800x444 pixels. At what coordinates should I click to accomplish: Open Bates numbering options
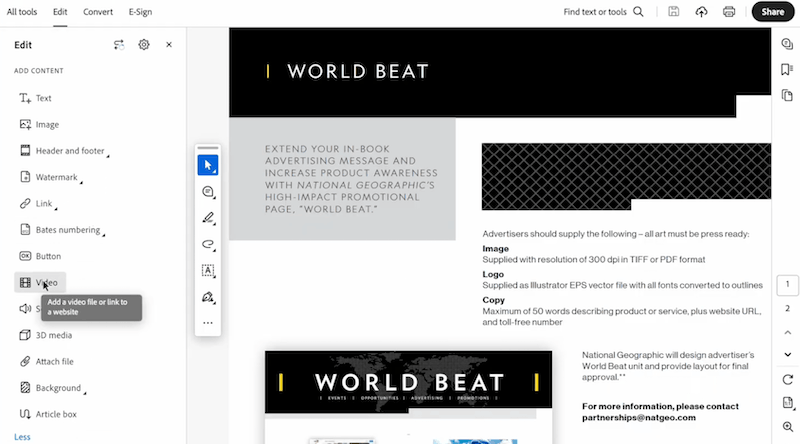(x=62, y=230)
